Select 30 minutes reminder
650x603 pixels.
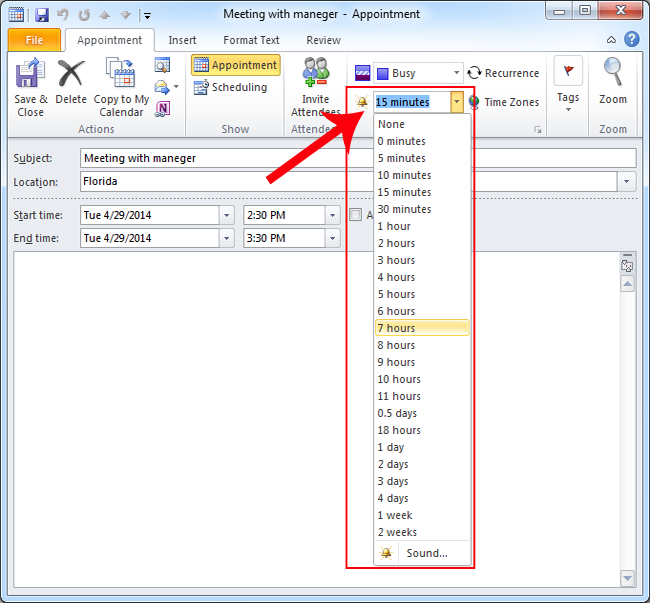point(422,209)
